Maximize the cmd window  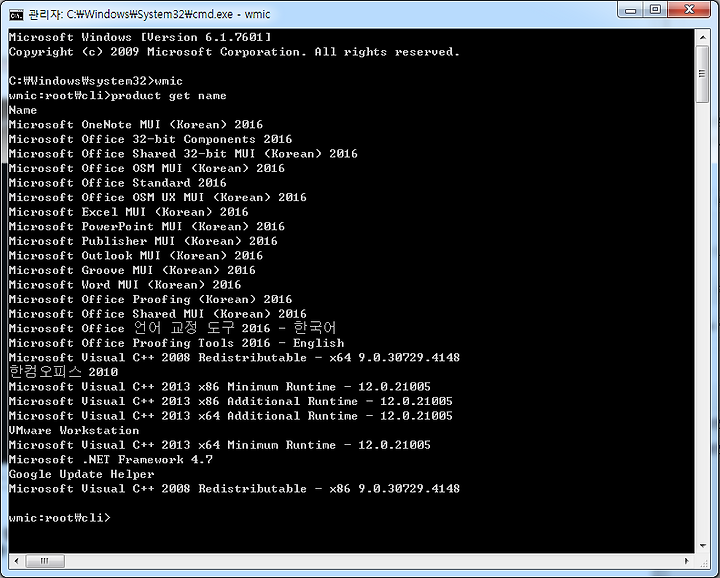click(655, 10)
